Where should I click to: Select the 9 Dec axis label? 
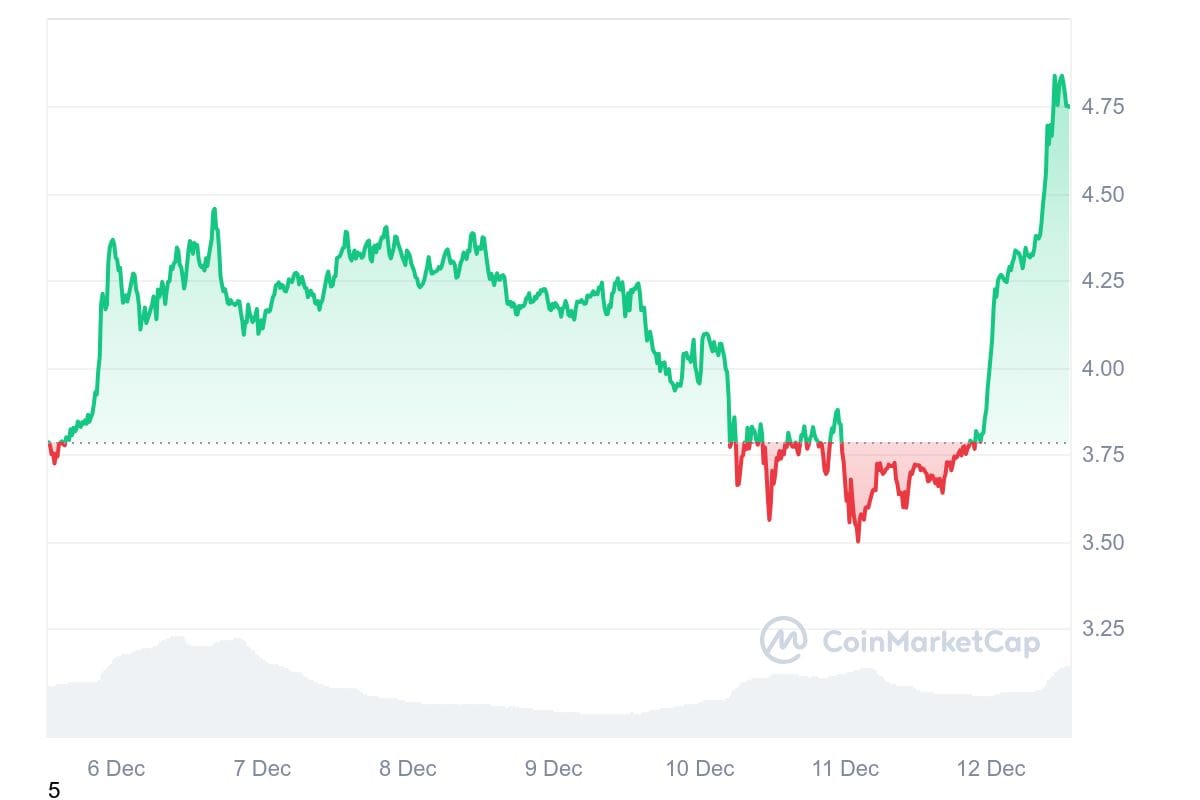pos(553,768)
